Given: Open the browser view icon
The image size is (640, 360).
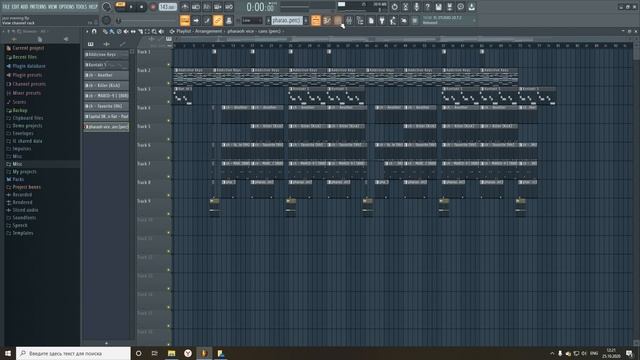Looking at the screenshot, I should pos(360,20).
